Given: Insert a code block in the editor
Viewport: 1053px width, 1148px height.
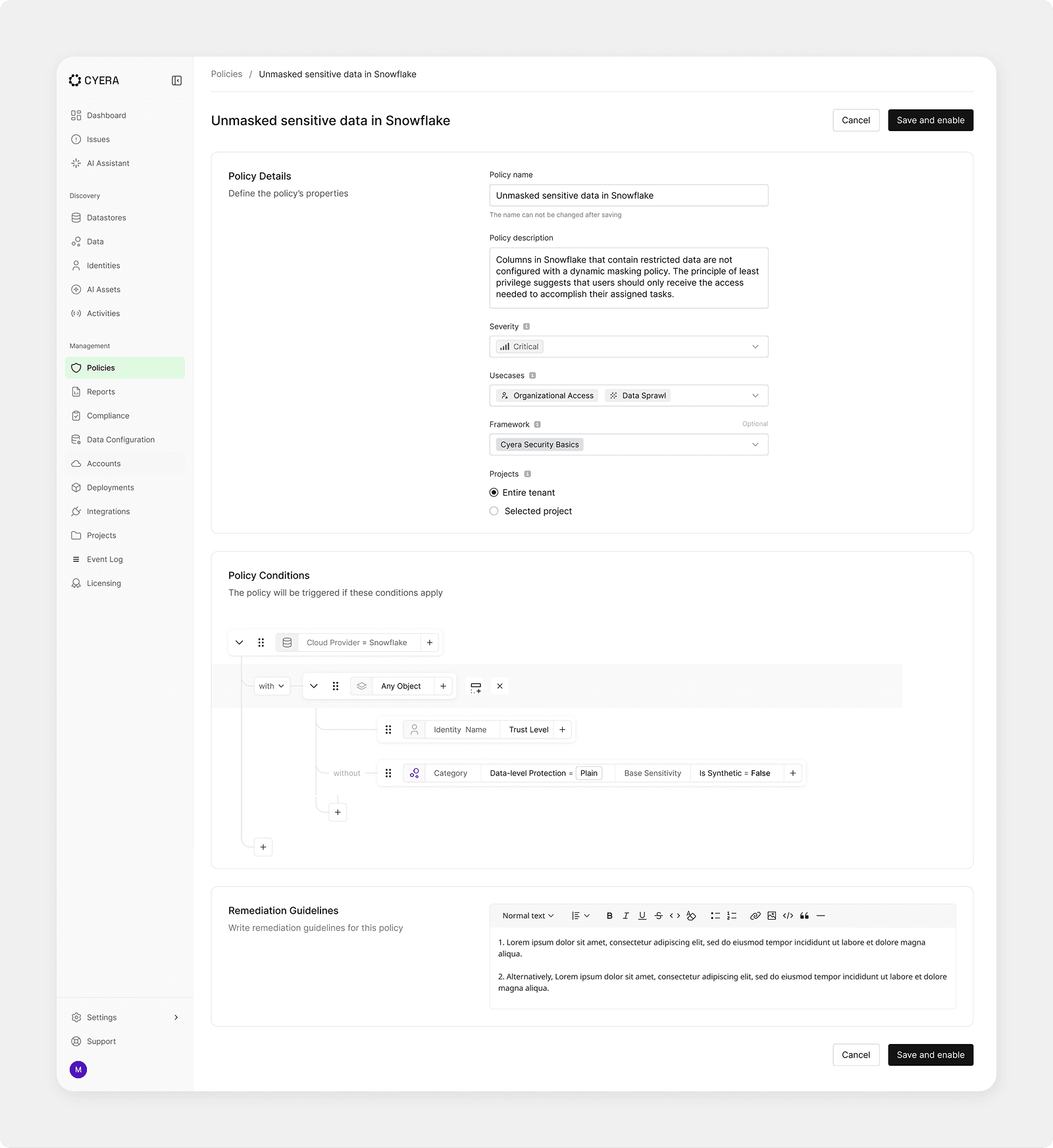Looking at the screenshot, I should point(788,916).
